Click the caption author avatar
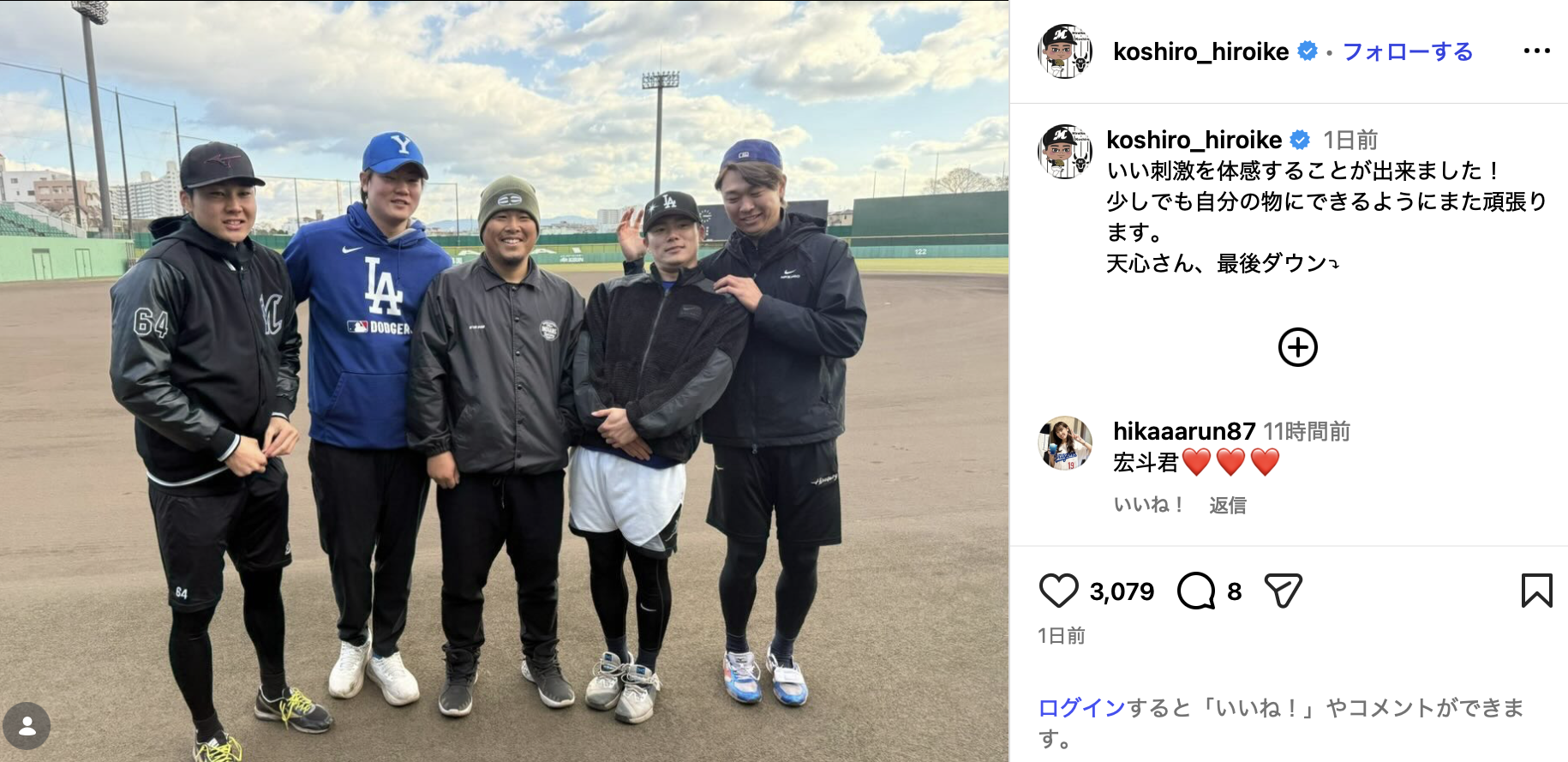 (x=1065, y=152)
